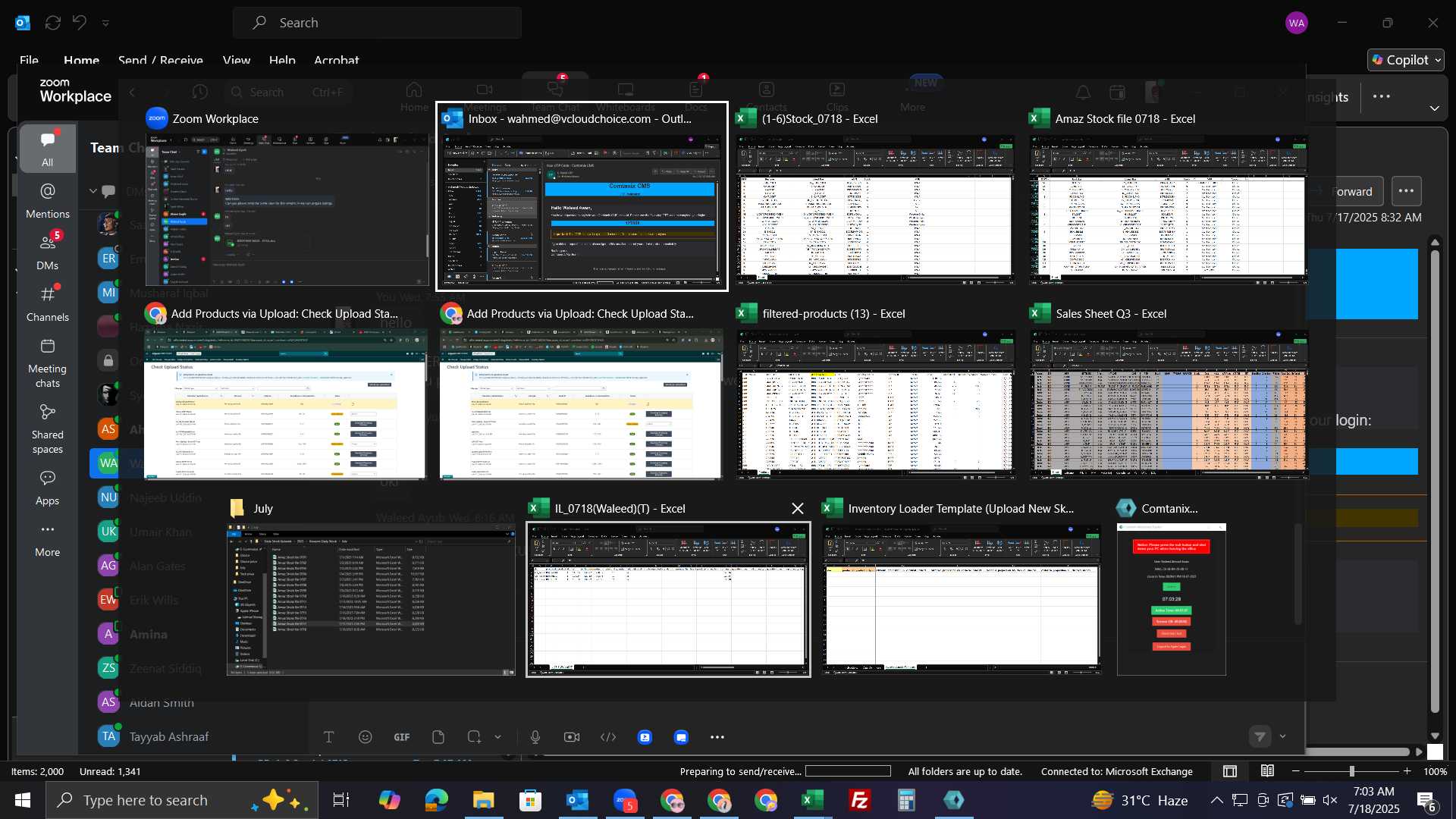Open the WA account avatar in Outlook
1456x819 pixels.
tap(1297, 23)
